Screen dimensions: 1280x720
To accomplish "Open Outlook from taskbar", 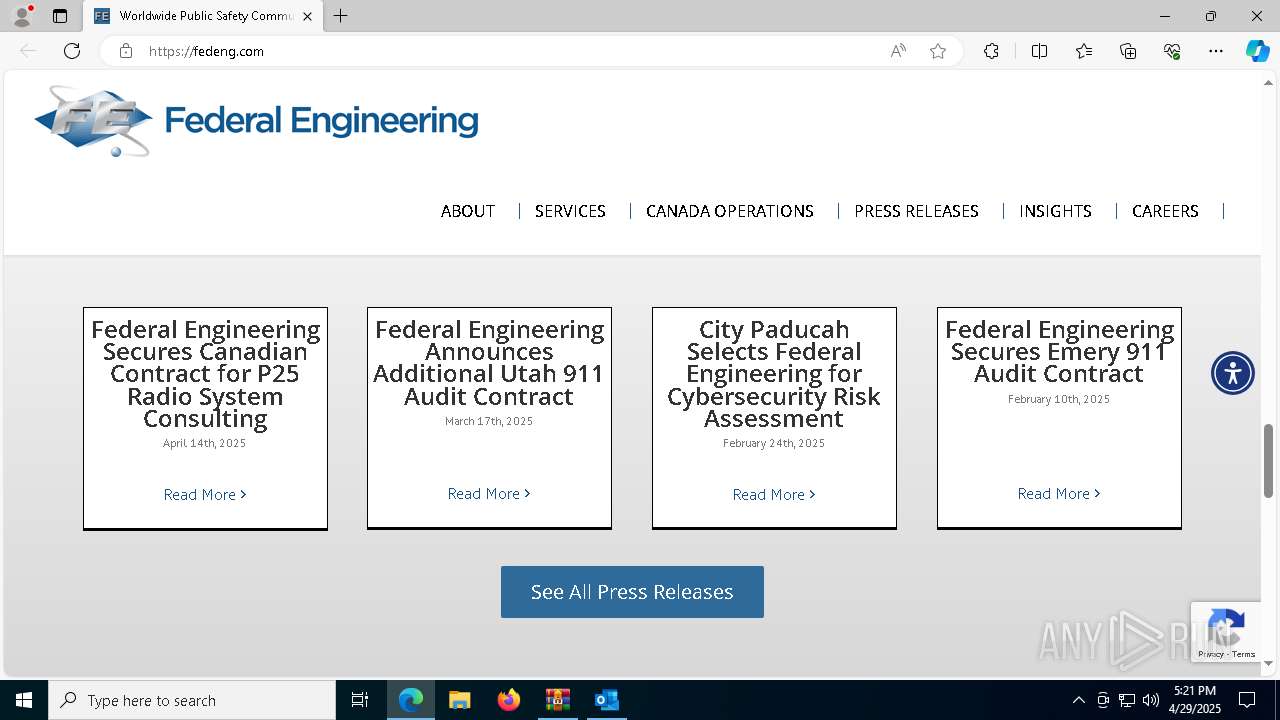I will tap(606, 700).
